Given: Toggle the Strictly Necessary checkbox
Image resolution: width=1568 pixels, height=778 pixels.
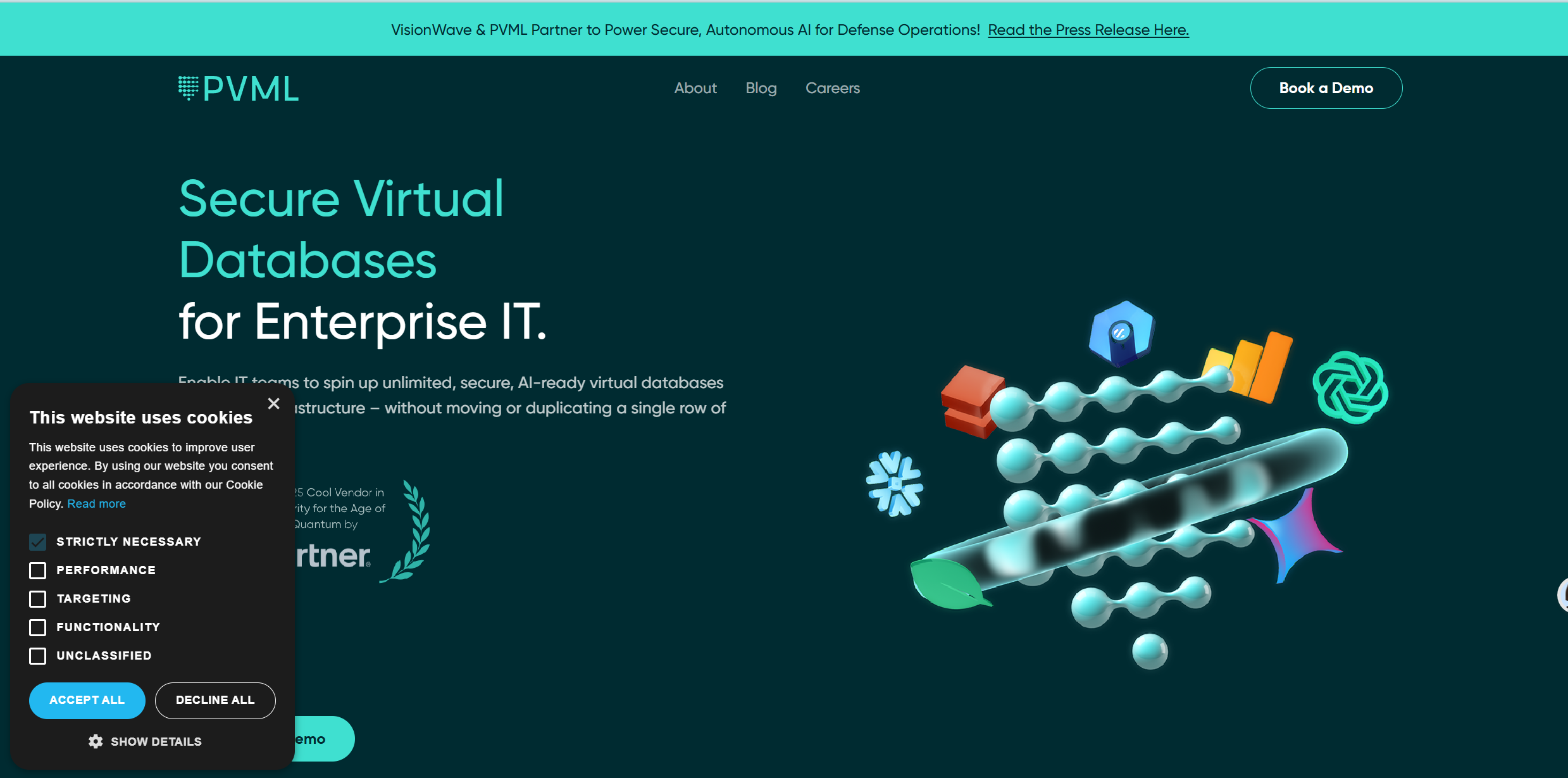Looking at the screenshot, I should [38, 542].
